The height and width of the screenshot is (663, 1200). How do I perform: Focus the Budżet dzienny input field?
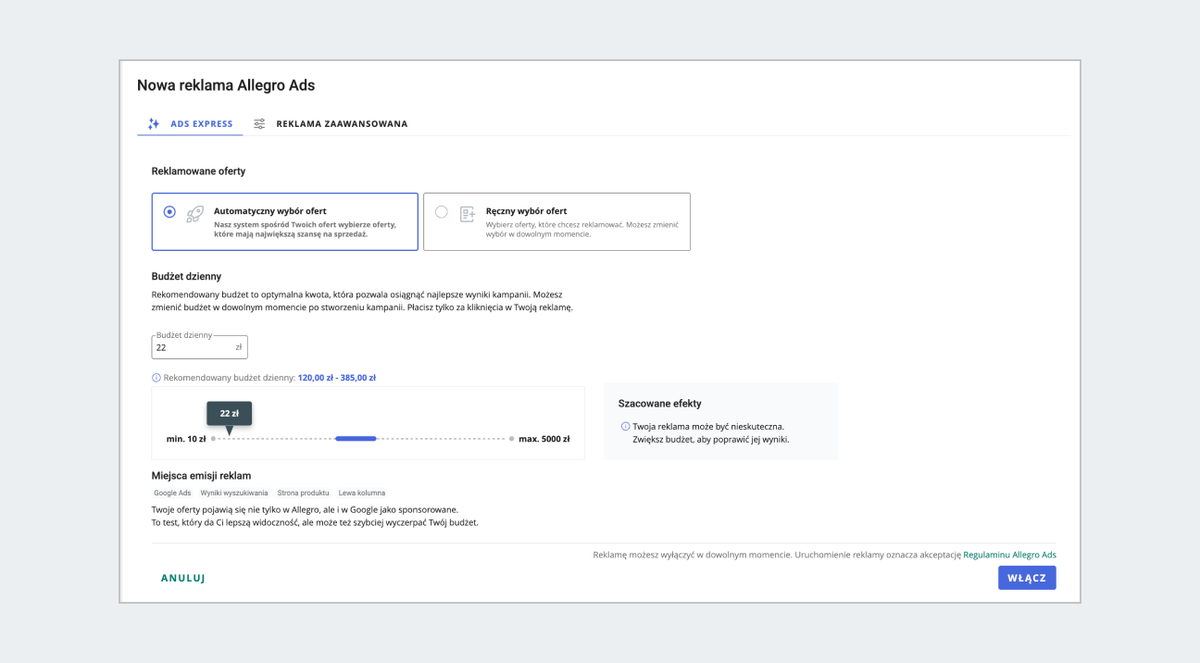(193, 348)
